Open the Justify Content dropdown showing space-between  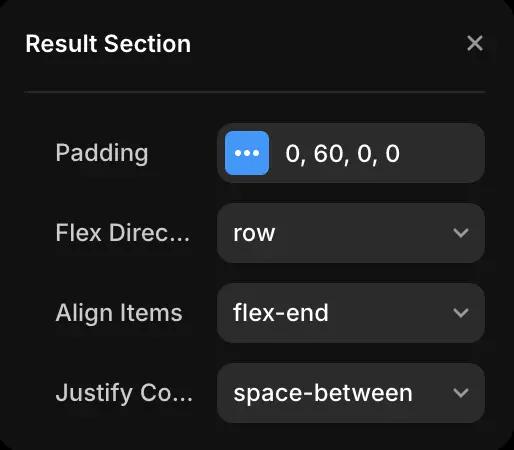tap(351, 393)
